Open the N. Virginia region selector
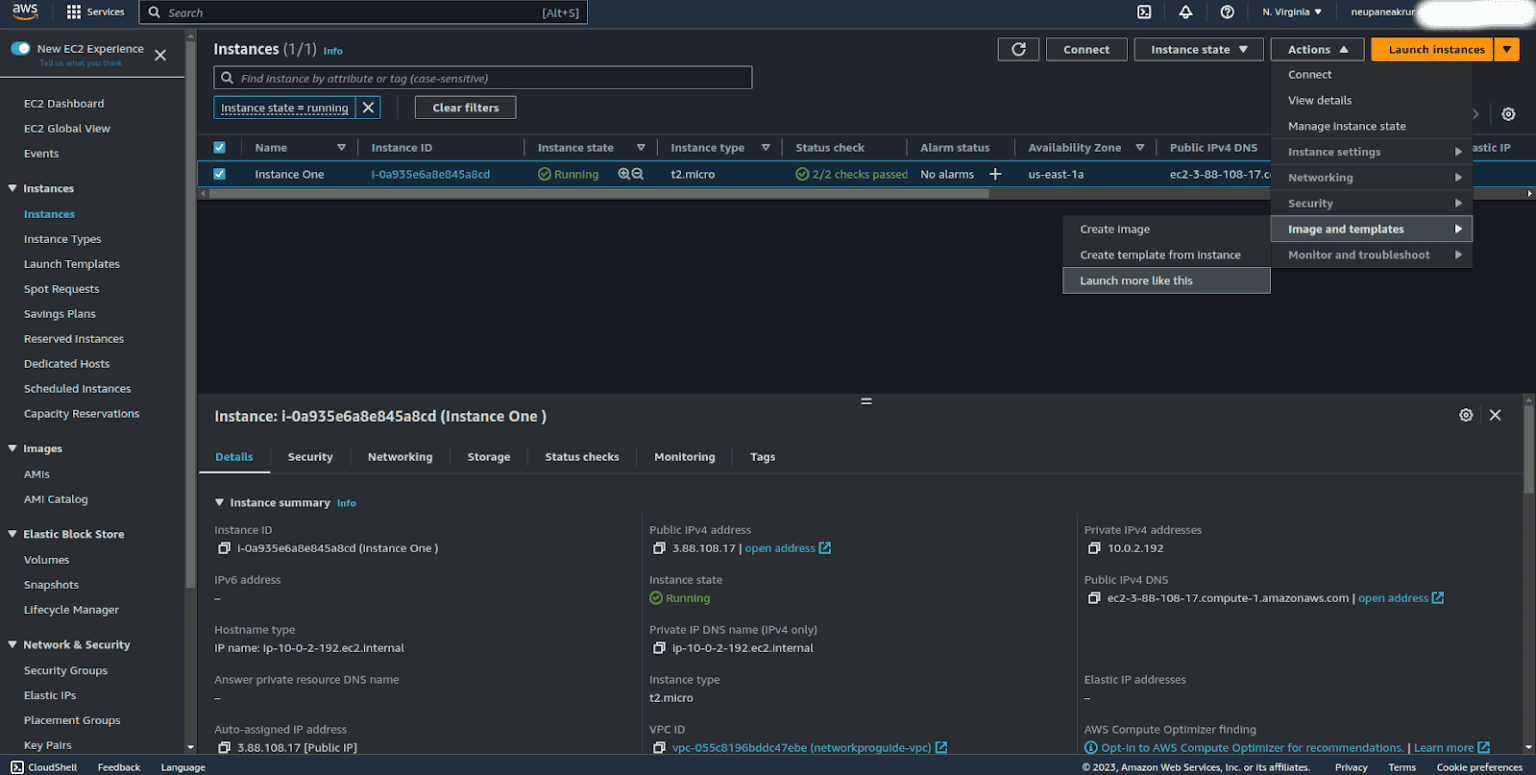 (x=1292, y=12)
